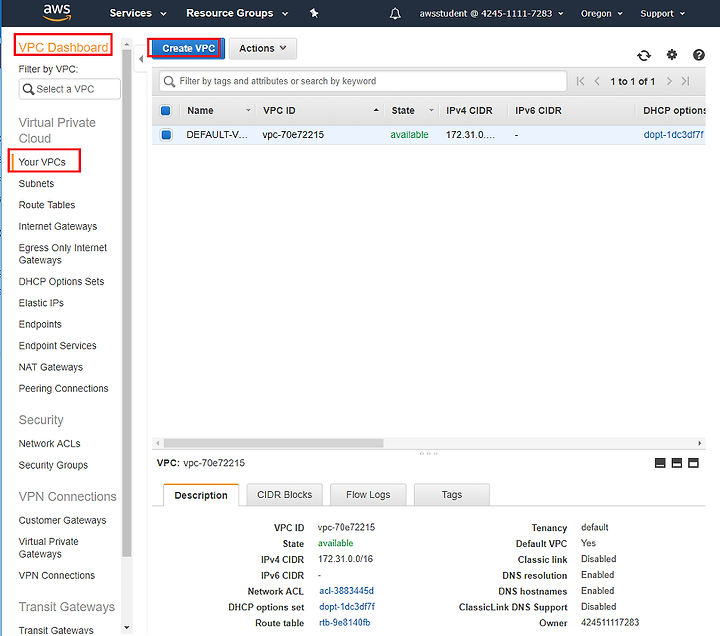The image size is (720, 636).
Task: Open Endpoint Services in sidebar
Action: 57,346
